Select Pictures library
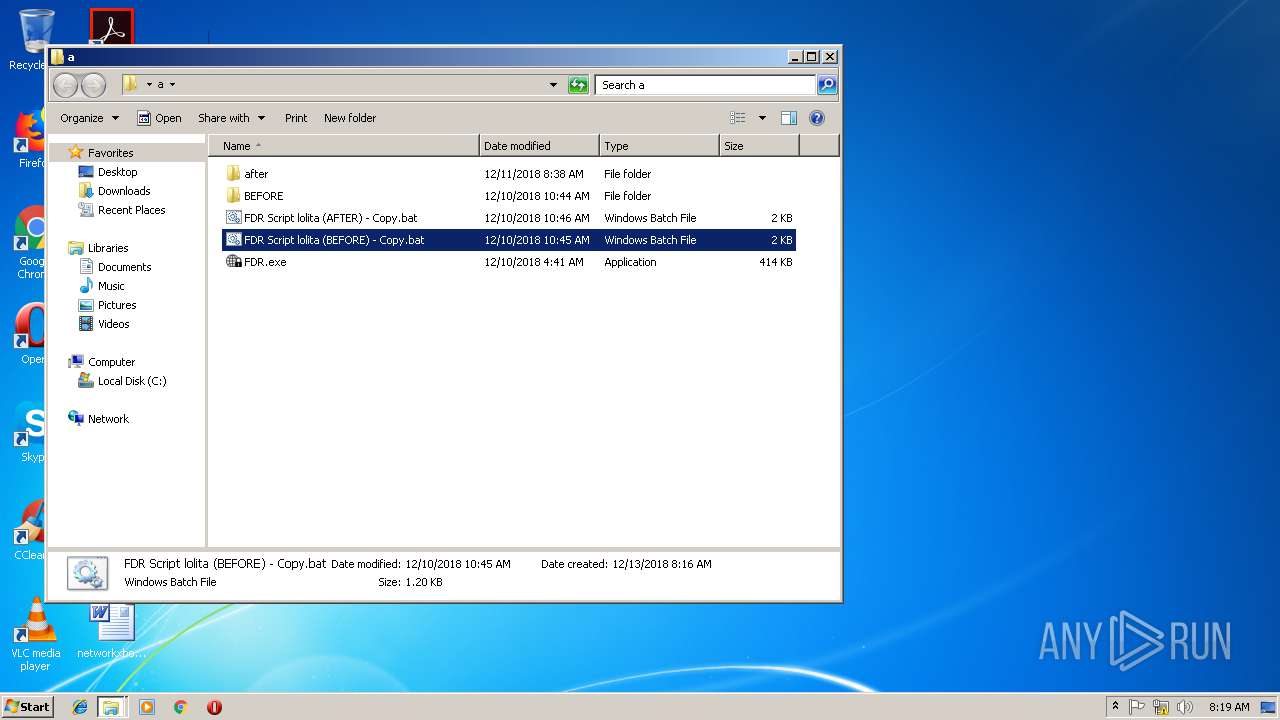Viewport: 1280px width, 720px height. tap(117, 305)
